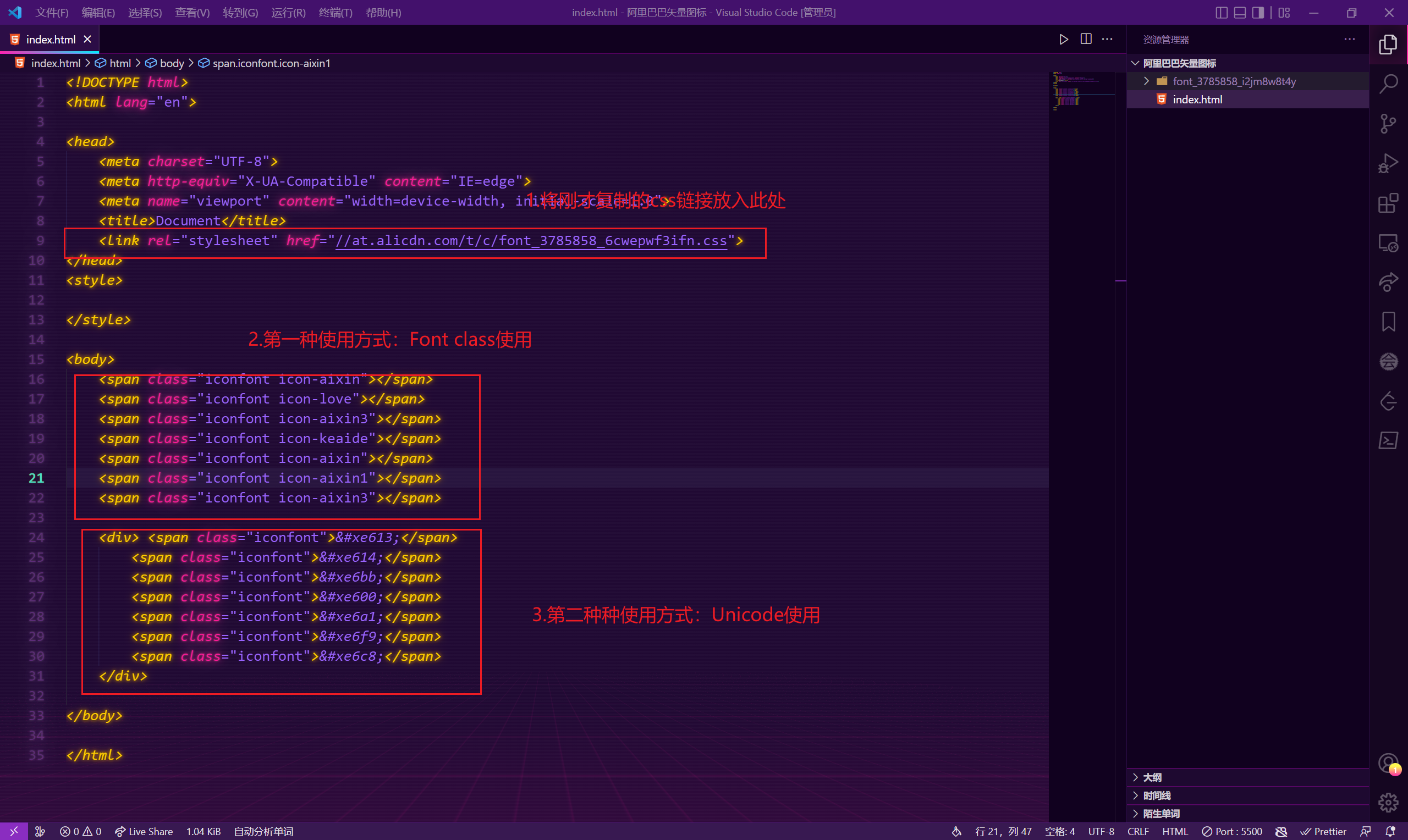This screenshot has width=1408, height=840.
Task: Place cursor on the title Document line
Action: (x=193, y=221)
